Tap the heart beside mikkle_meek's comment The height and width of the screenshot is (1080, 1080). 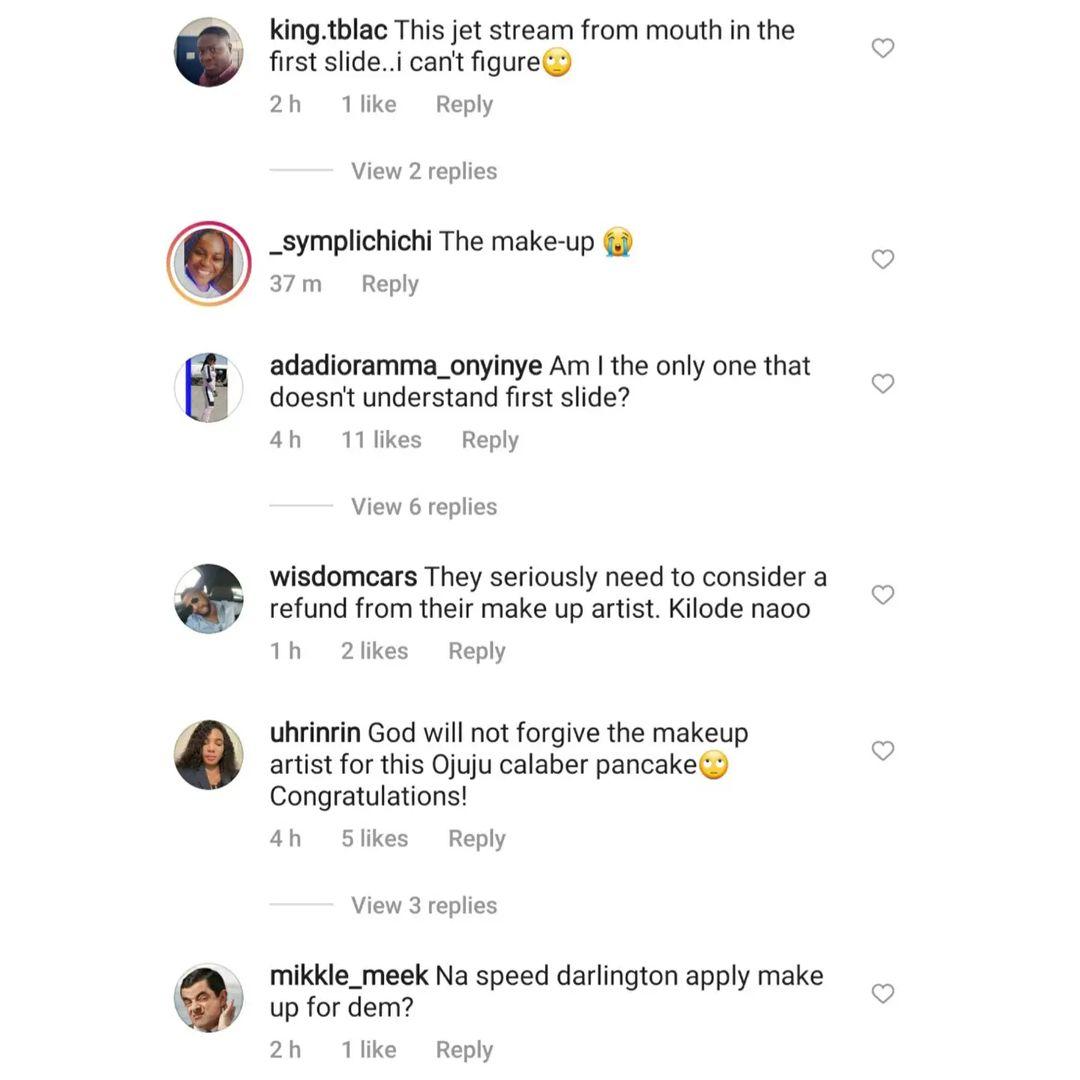[x=882, y=993]
